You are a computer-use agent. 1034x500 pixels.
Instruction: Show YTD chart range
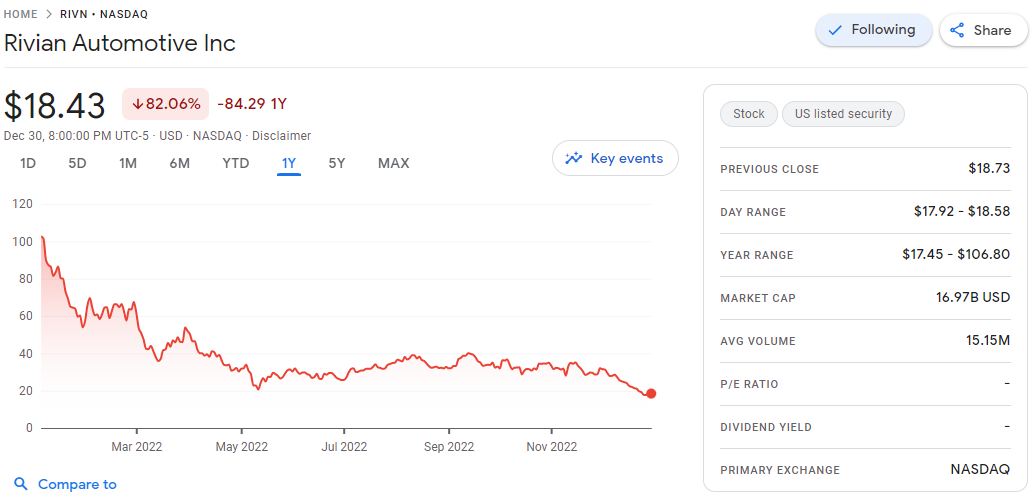tap(235, 163)
